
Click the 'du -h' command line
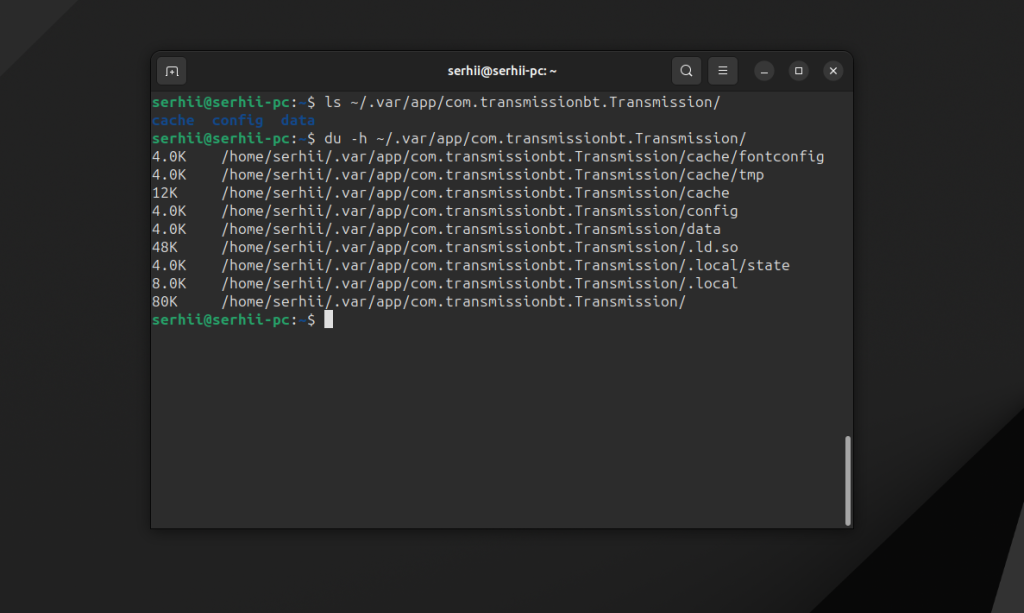449,138
